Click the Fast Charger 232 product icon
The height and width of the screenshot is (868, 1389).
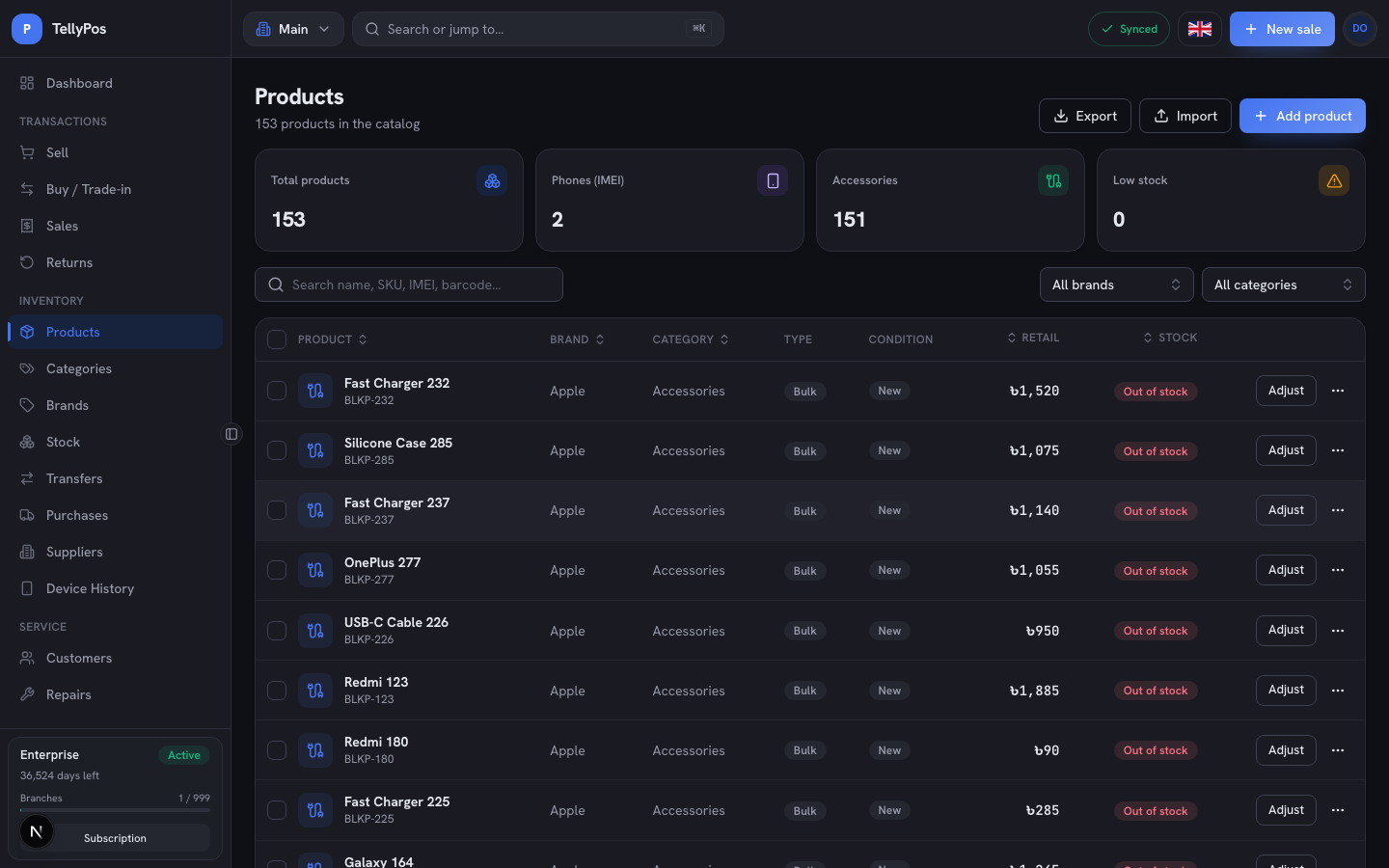click(x=315, y=391)
